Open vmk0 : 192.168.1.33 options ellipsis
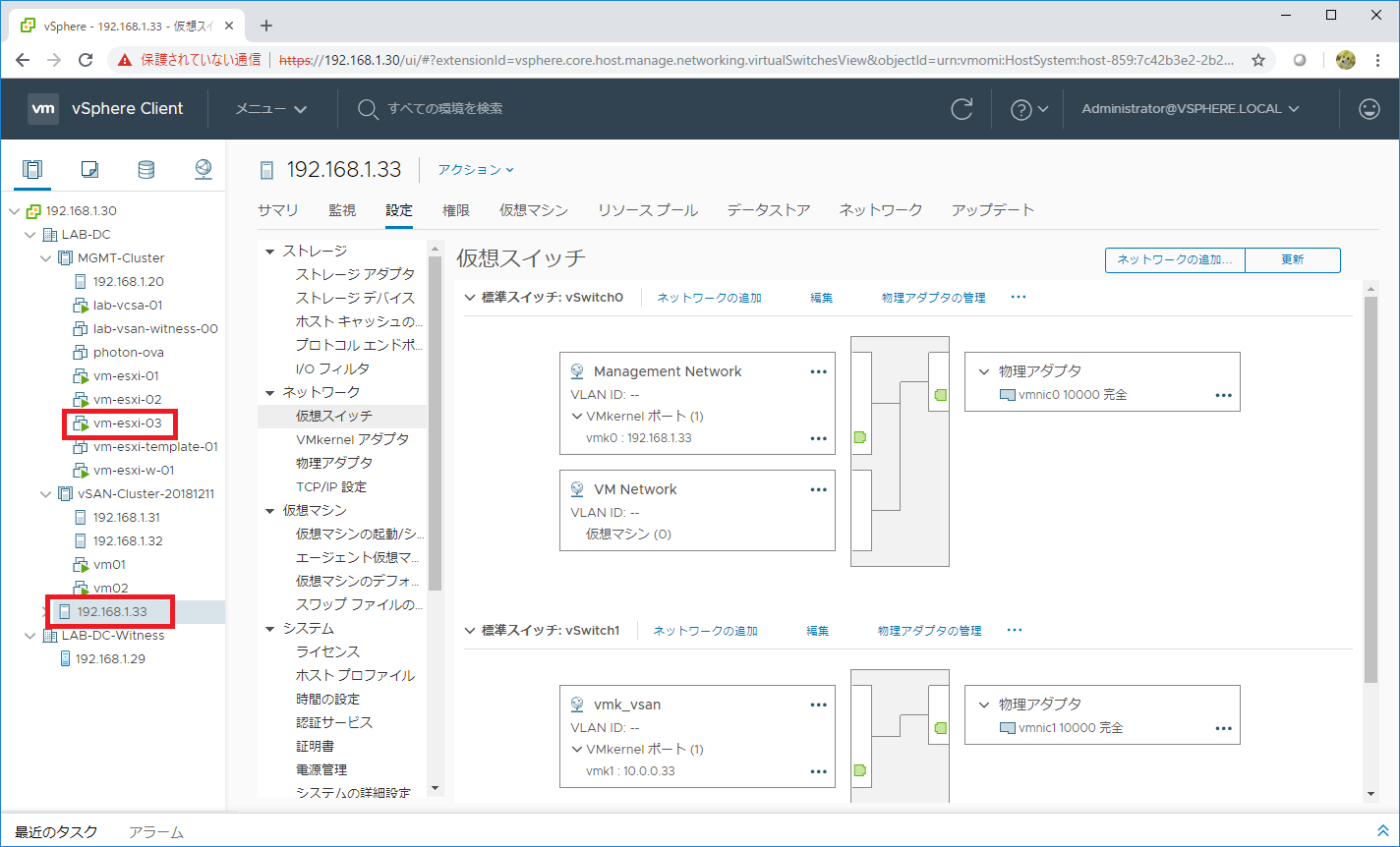Screen dimensions: 1400x847 (x=818, y=439)
